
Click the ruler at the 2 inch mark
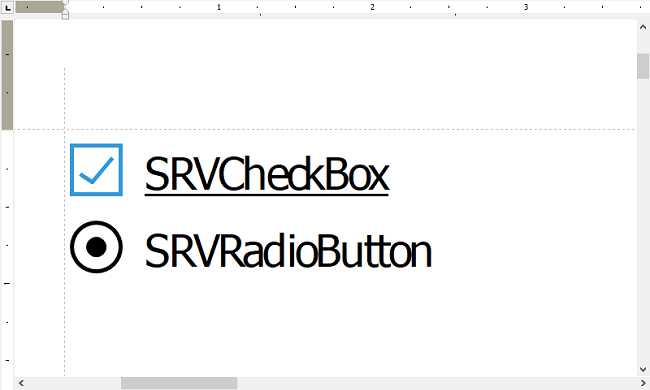click(x=372, y=7)
